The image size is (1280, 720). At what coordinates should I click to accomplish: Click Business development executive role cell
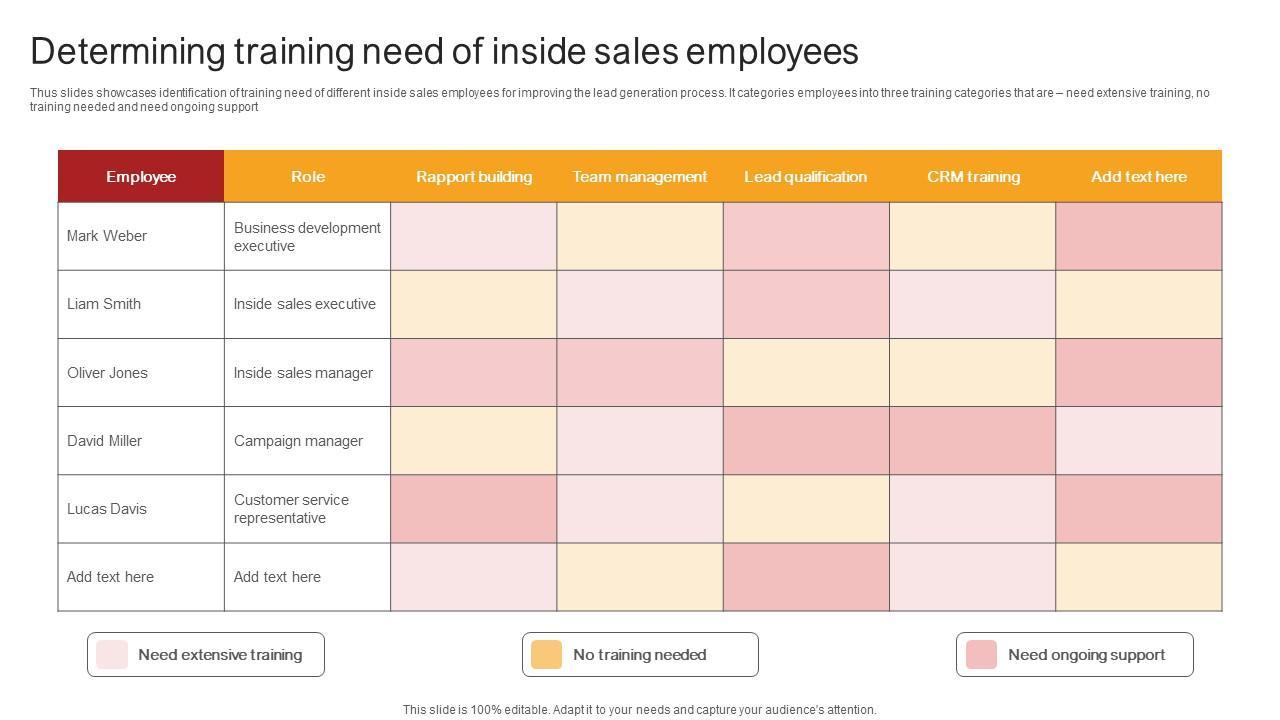(307, 237)
